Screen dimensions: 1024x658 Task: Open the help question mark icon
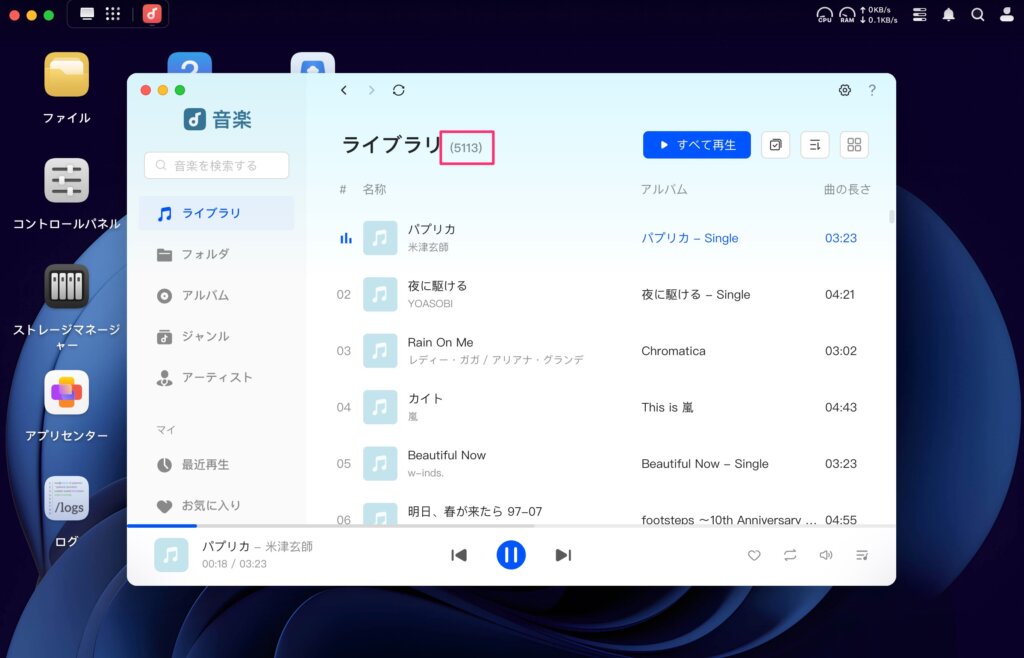[872, 90]
